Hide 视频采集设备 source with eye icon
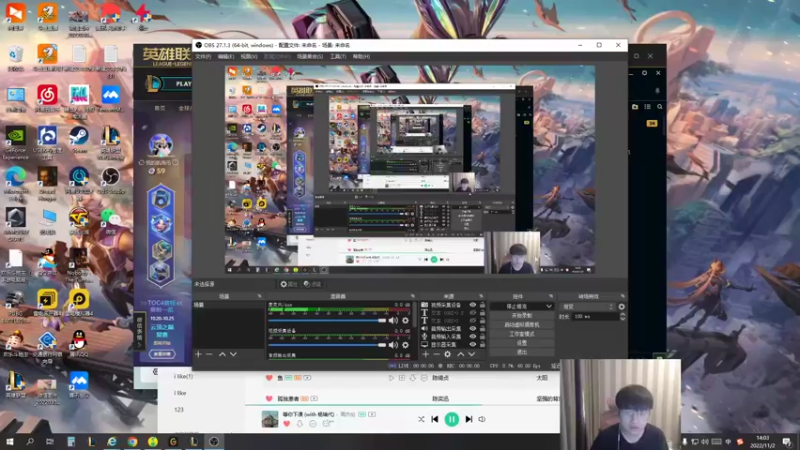The image size is (800, 450). pos(472,305)
